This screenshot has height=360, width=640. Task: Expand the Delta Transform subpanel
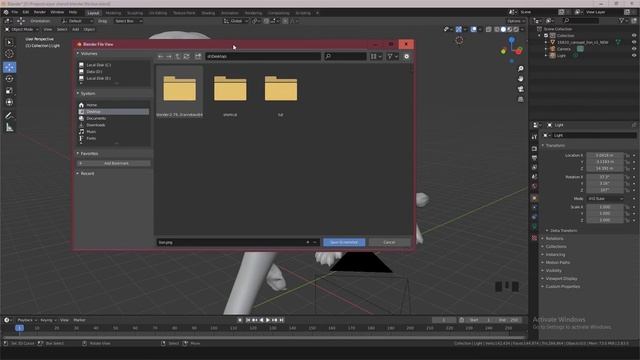[x=563, y=231]
